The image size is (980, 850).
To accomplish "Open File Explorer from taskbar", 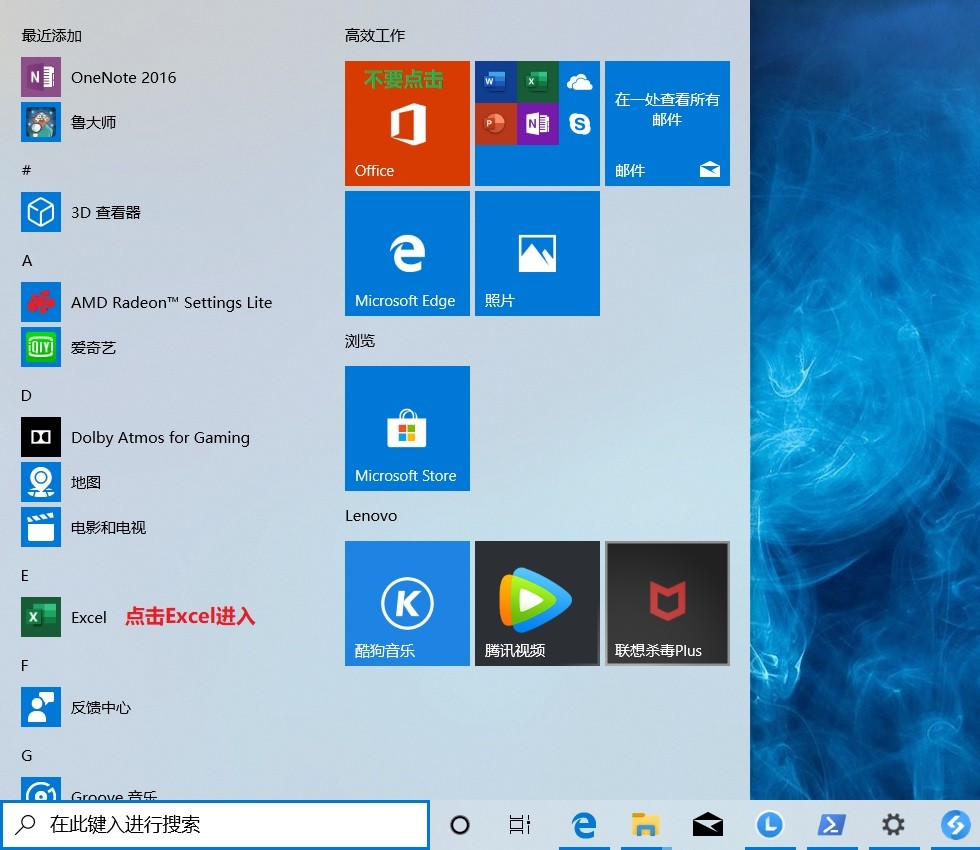I will pyautogui.click(x=645, y=825).
